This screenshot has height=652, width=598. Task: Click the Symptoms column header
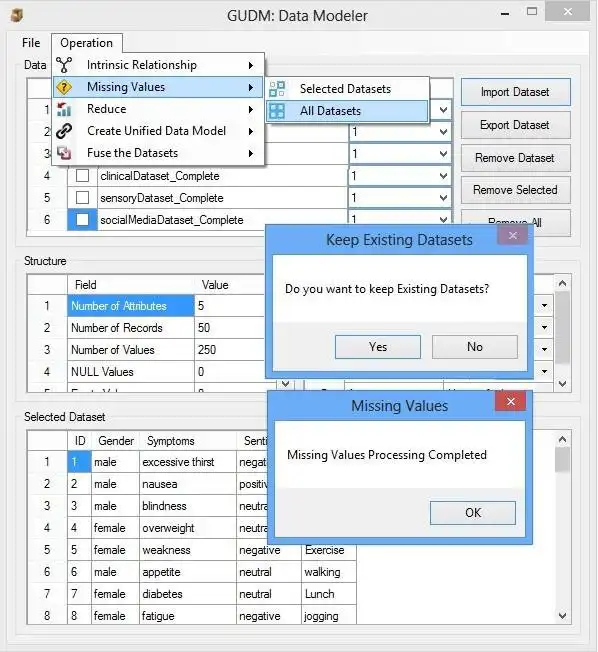[x=188, y=441]
